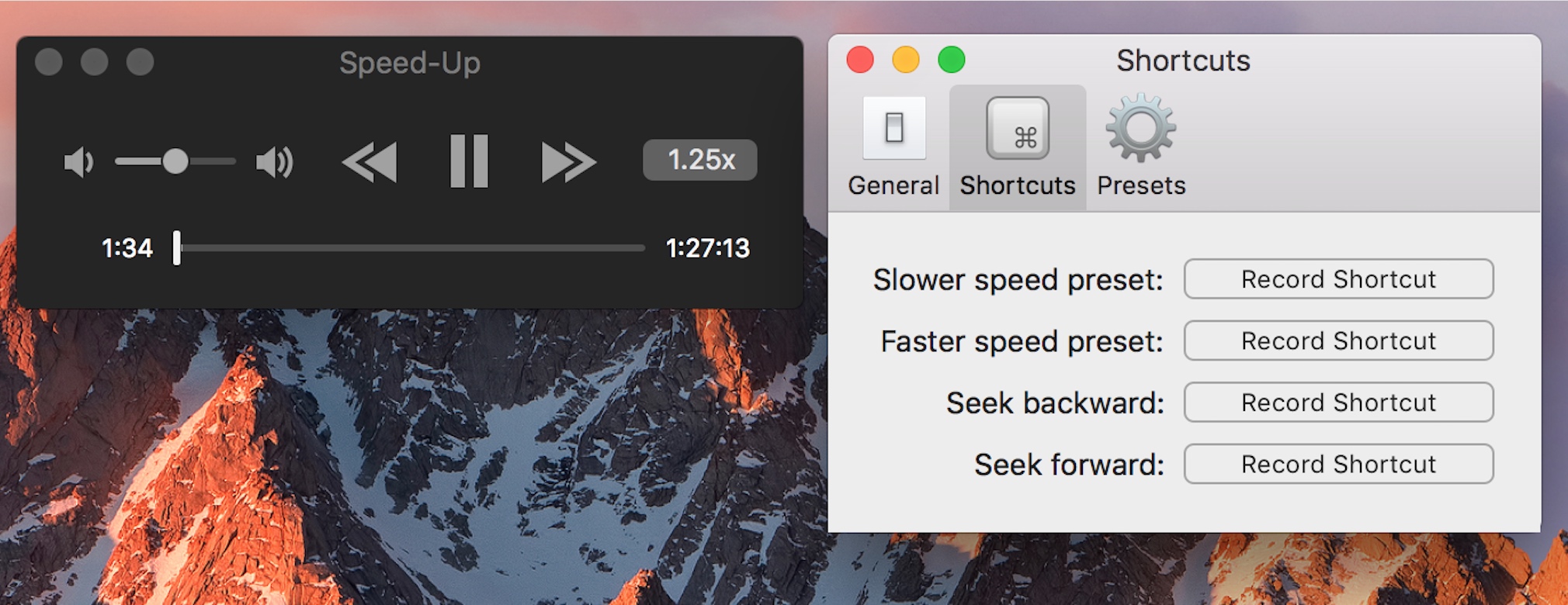Click the volume mute speaker icon
Screen dimensions: 1568x605
(78, 161)
